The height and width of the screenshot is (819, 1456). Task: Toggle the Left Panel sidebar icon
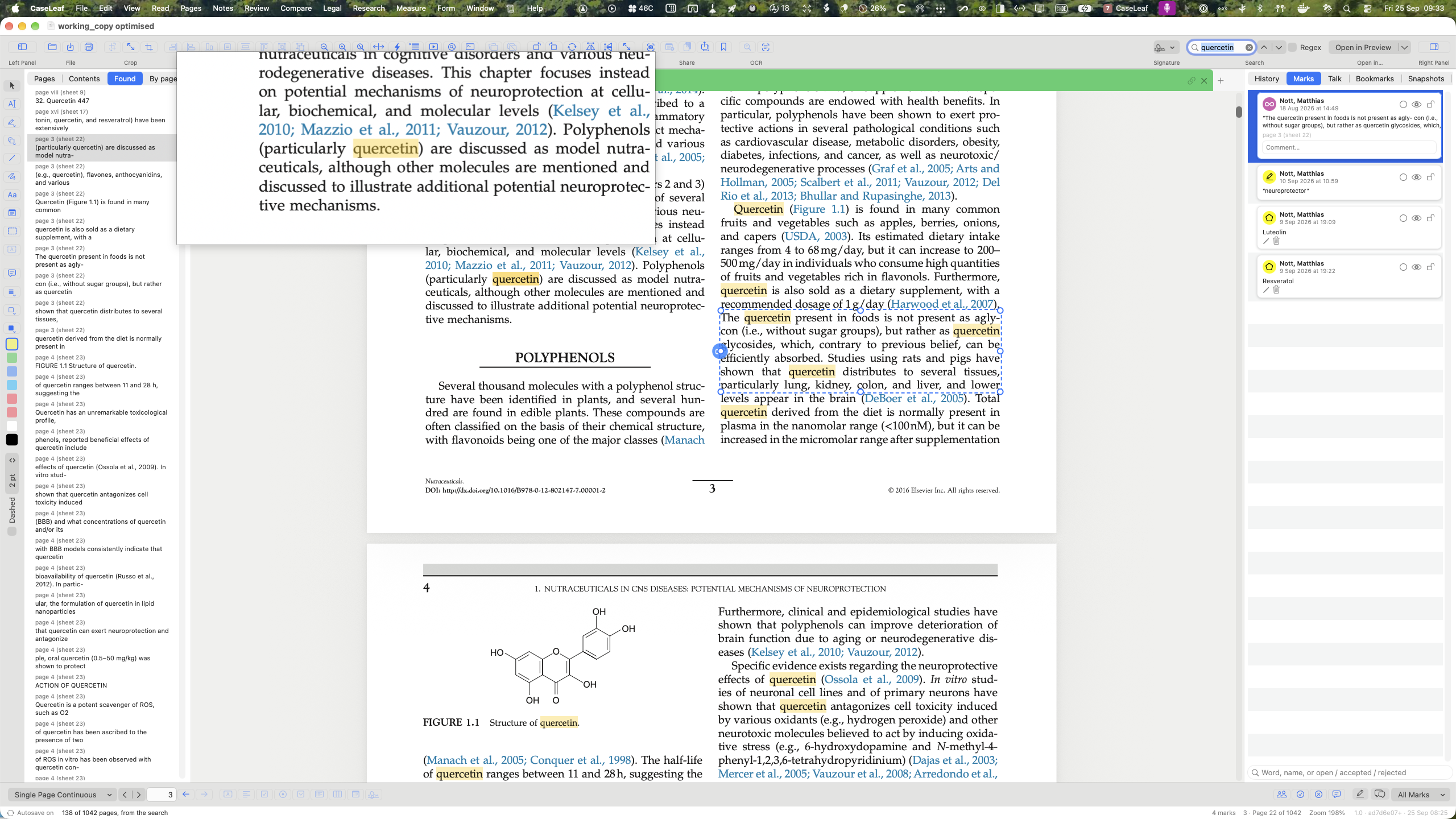tap(22, 47)
